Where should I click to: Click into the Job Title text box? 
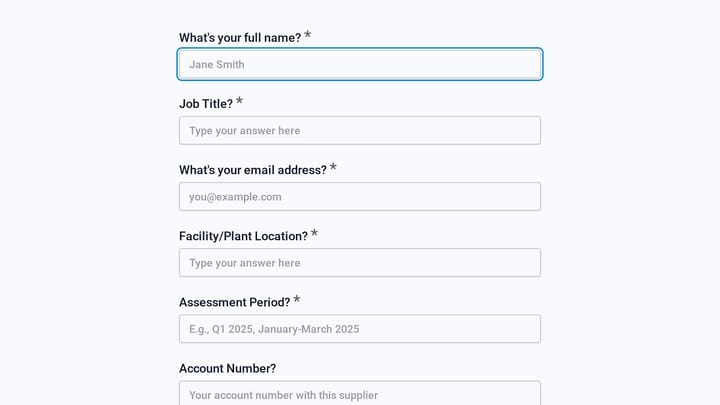tap(360, 130)
